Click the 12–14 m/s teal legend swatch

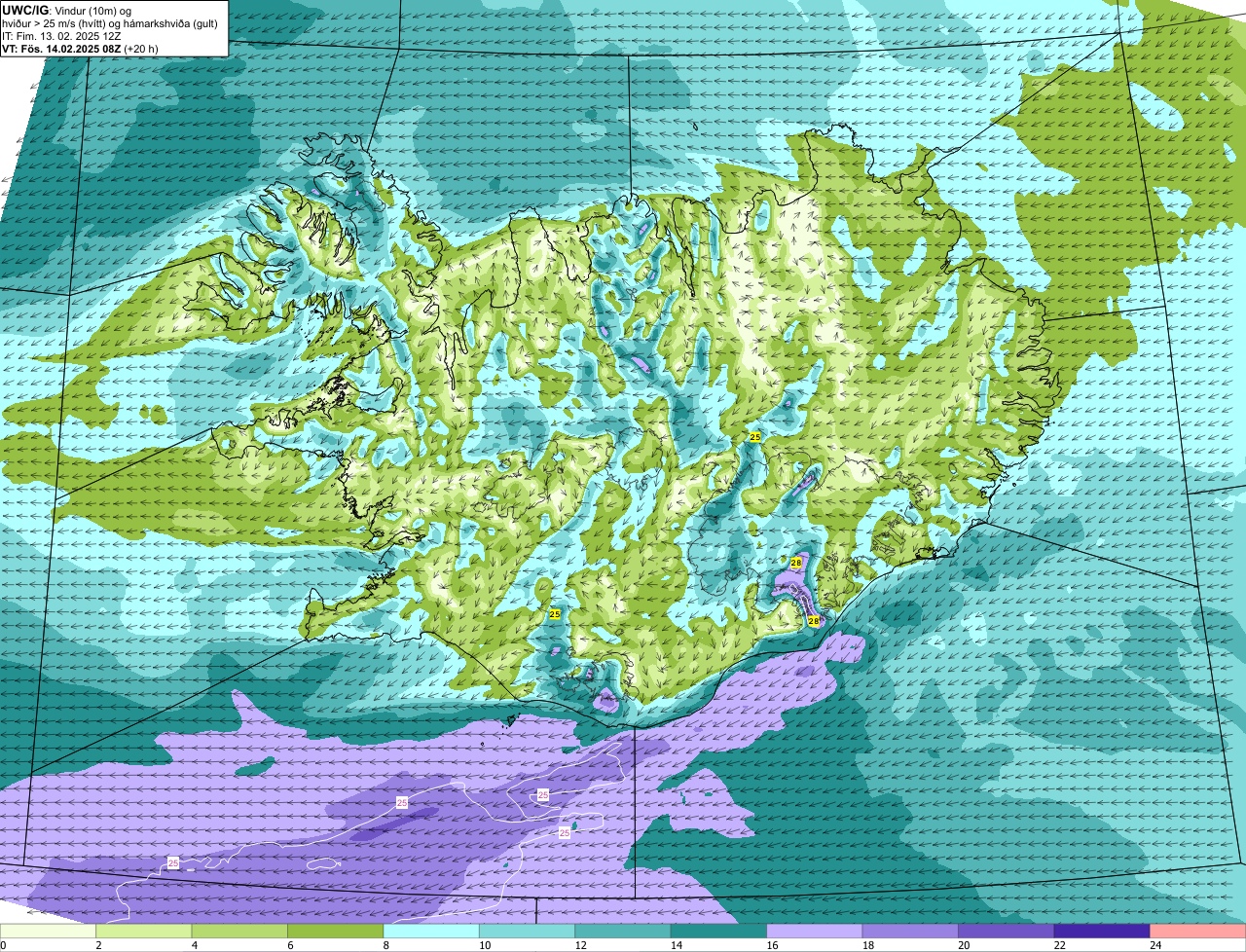coord(623,931)
